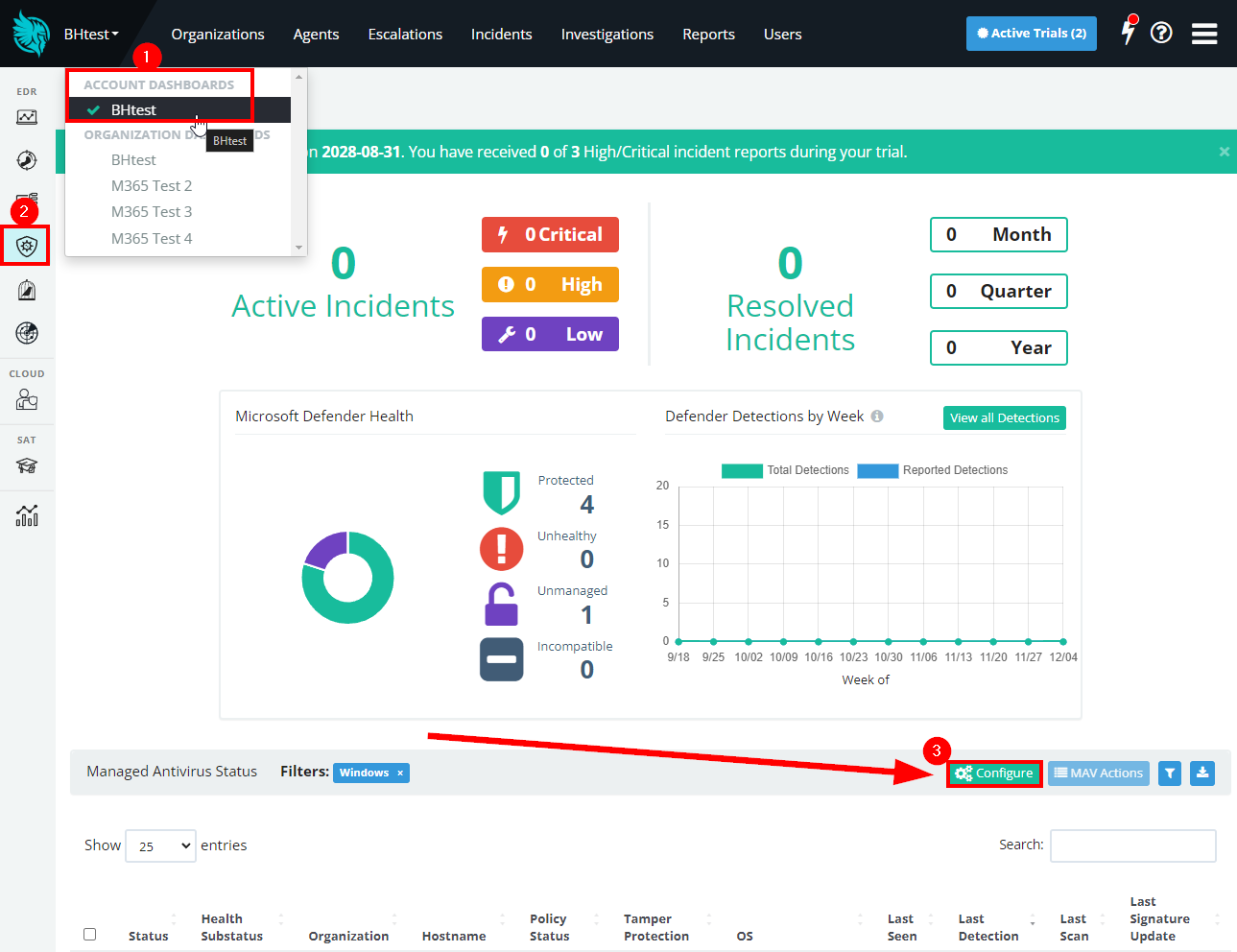Go to Organizations in the top navigation
The image size is (1237, 952).
[218, 35]
